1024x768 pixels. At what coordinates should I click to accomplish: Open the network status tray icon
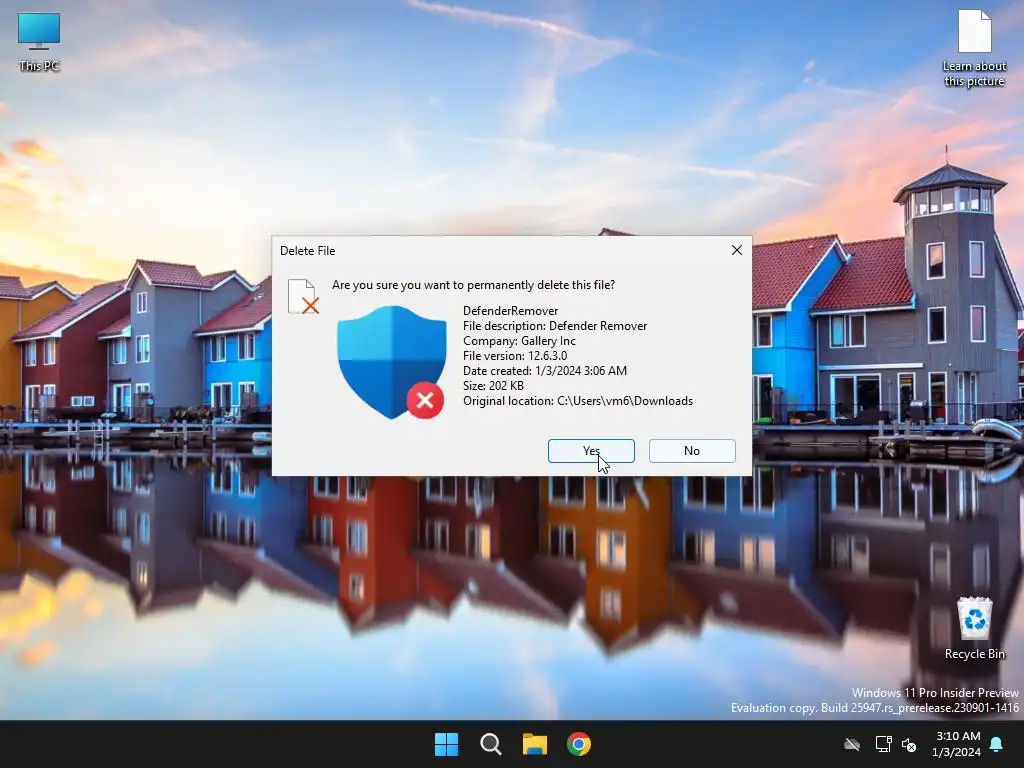[x=883, y=744]
